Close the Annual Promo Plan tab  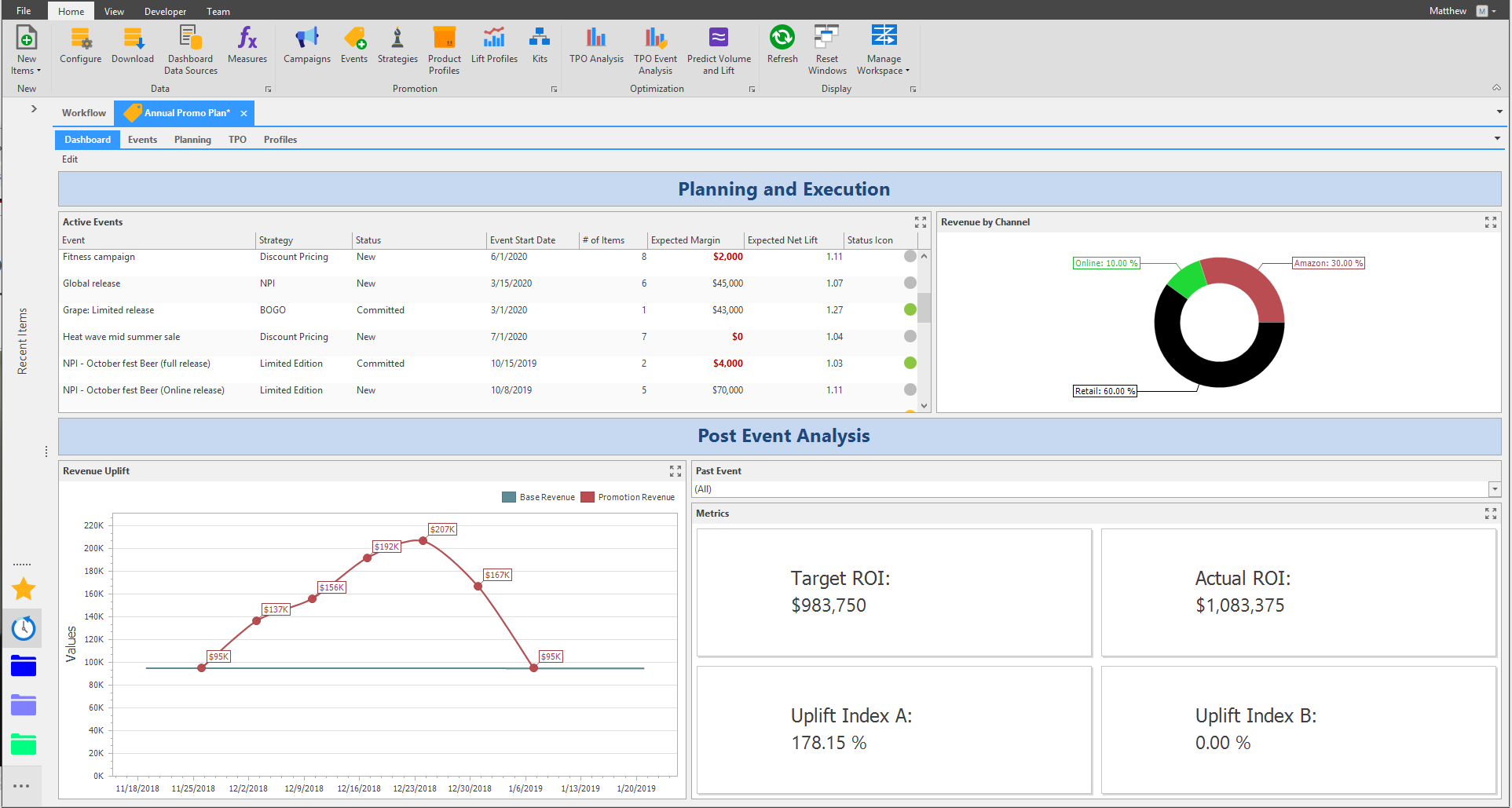point(243,113)
